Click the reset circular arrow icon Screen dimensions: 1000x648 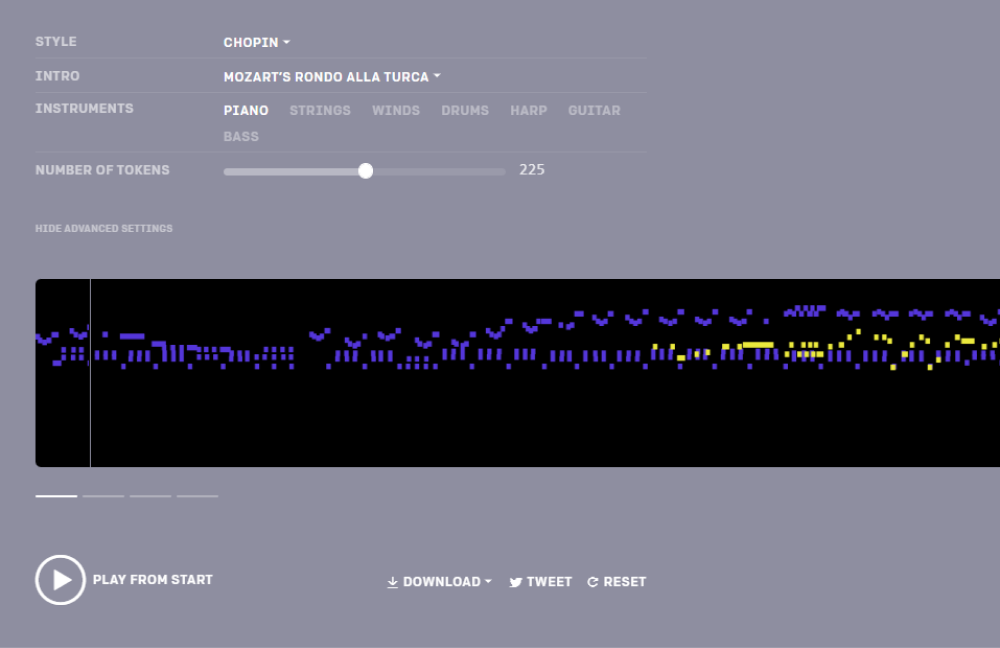[x=592, y=582]
